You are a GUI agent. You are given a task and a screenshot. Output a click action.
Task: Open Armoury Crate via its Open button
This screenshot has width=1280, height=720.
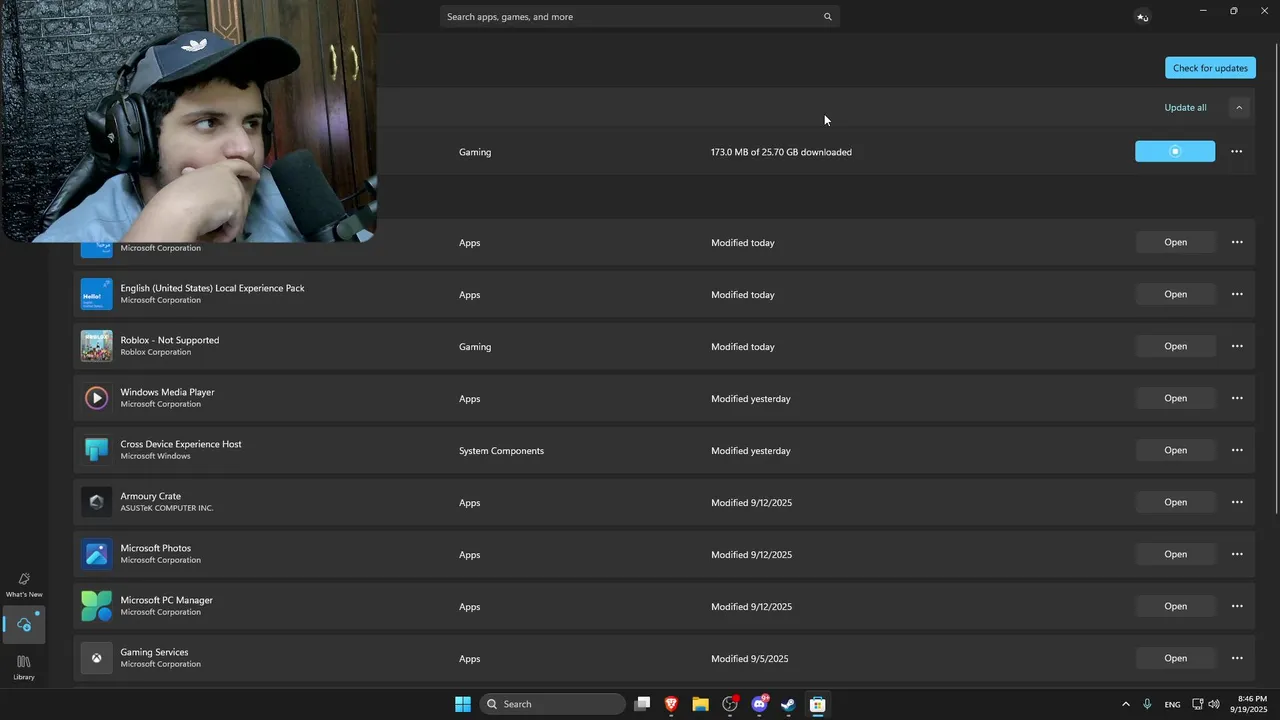1175,502
